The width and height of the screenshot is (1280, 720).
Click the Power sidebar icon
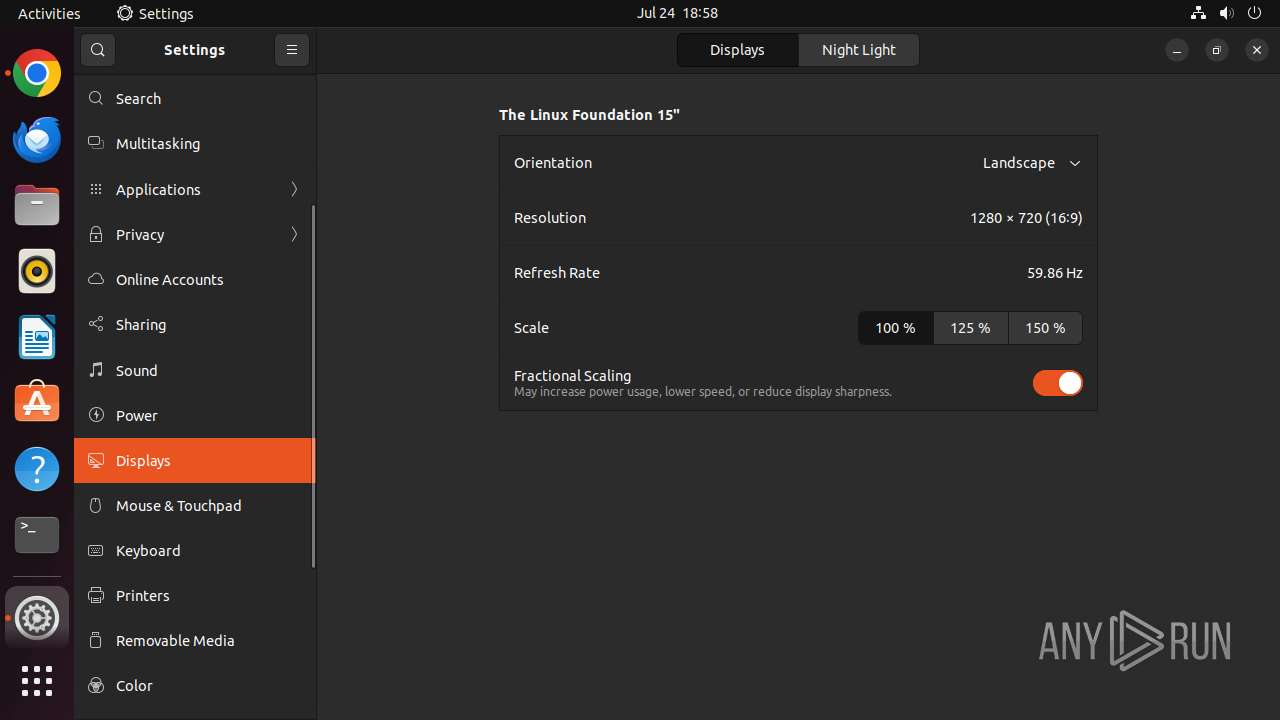tap(96, 415)
